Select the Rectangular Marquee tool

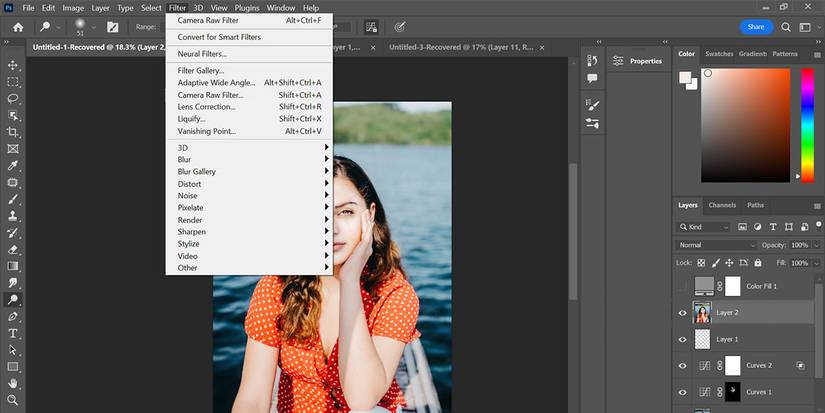[x=13, y=82]
